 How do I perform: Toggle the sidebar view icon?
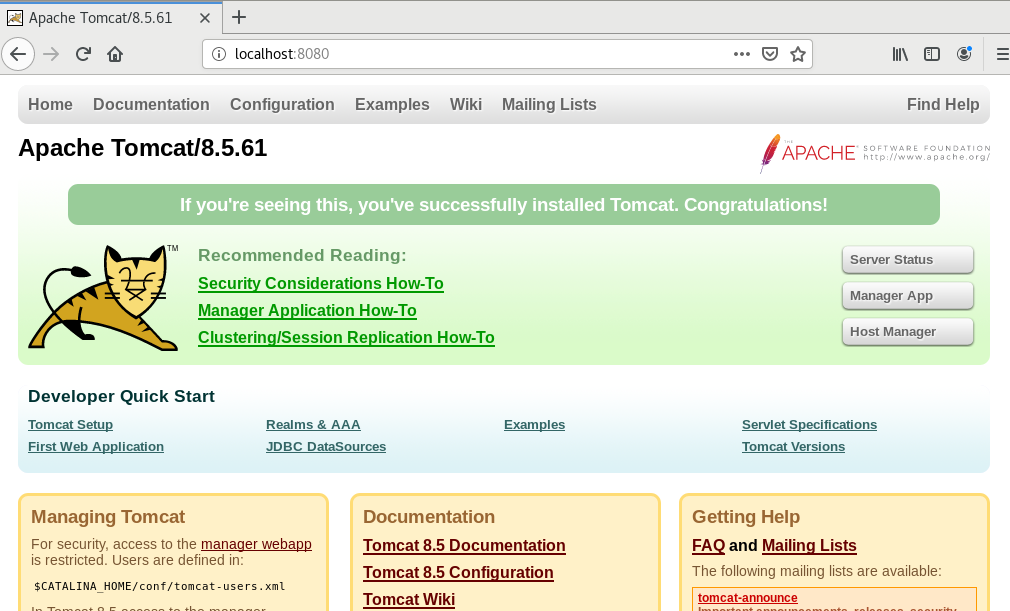point(931,54)
